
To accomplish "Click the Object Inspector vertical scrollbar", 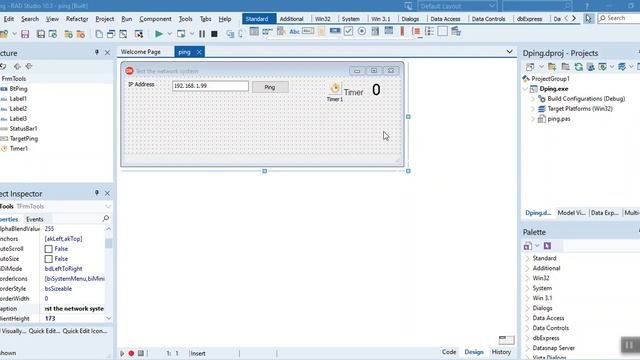I will pos(109,273).
